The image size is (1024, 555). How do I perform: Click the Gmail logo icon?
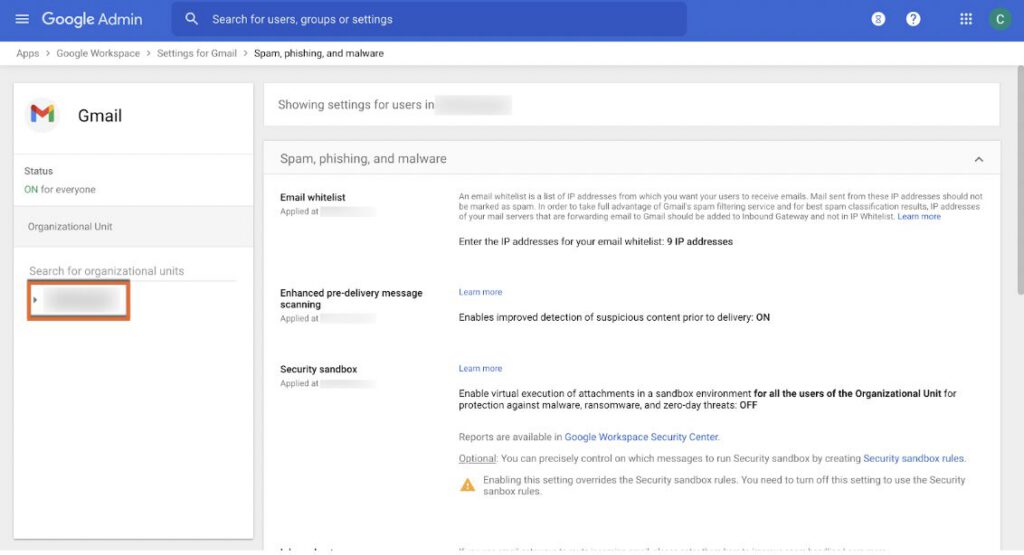point(42,114)
